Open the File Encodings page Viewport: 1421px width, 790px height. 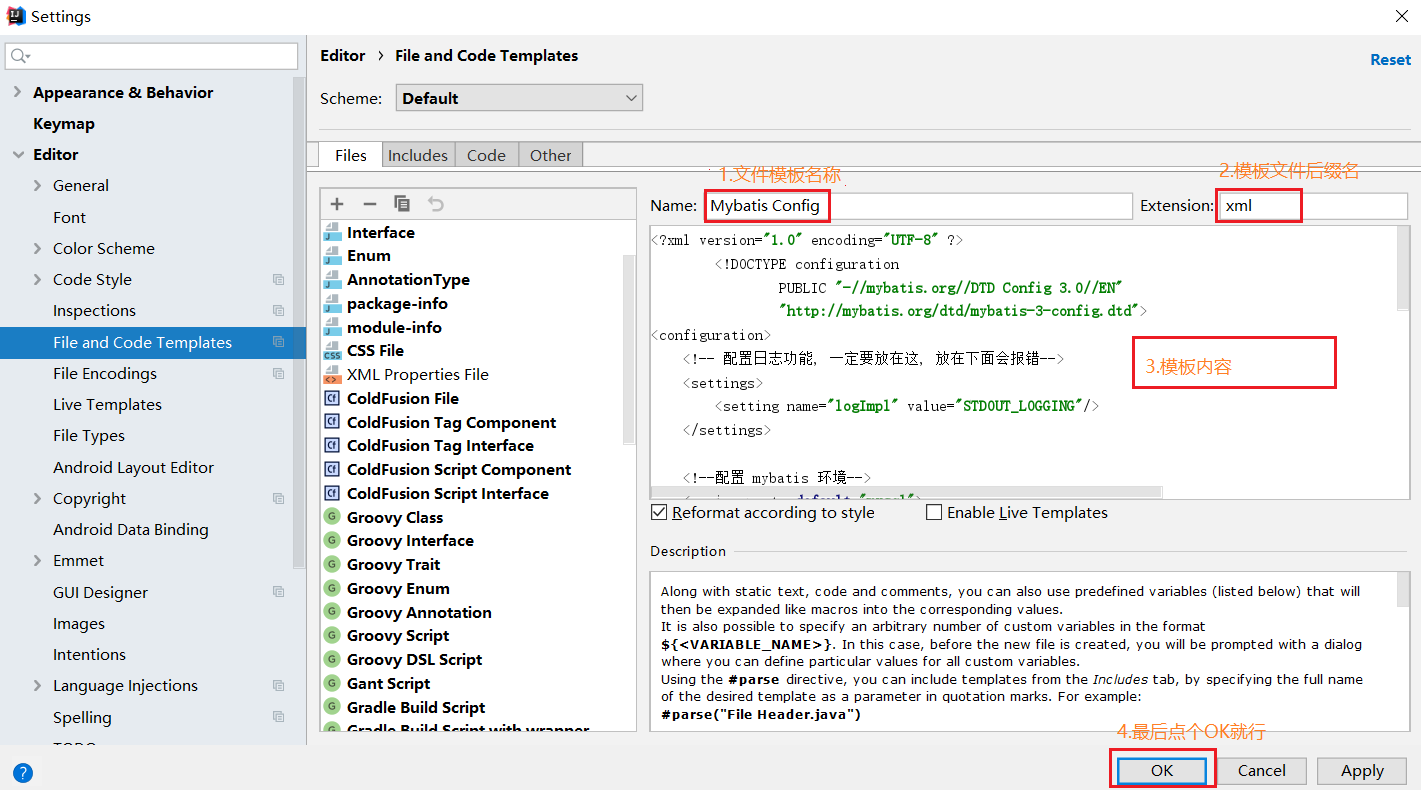point(105,374)
